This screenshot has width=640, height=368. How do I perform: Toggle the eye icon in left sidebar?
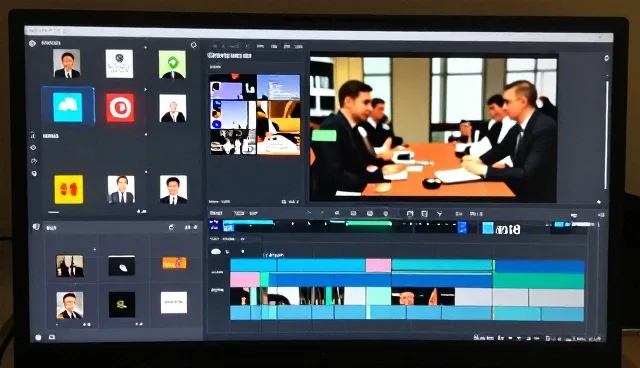[33, 148]
